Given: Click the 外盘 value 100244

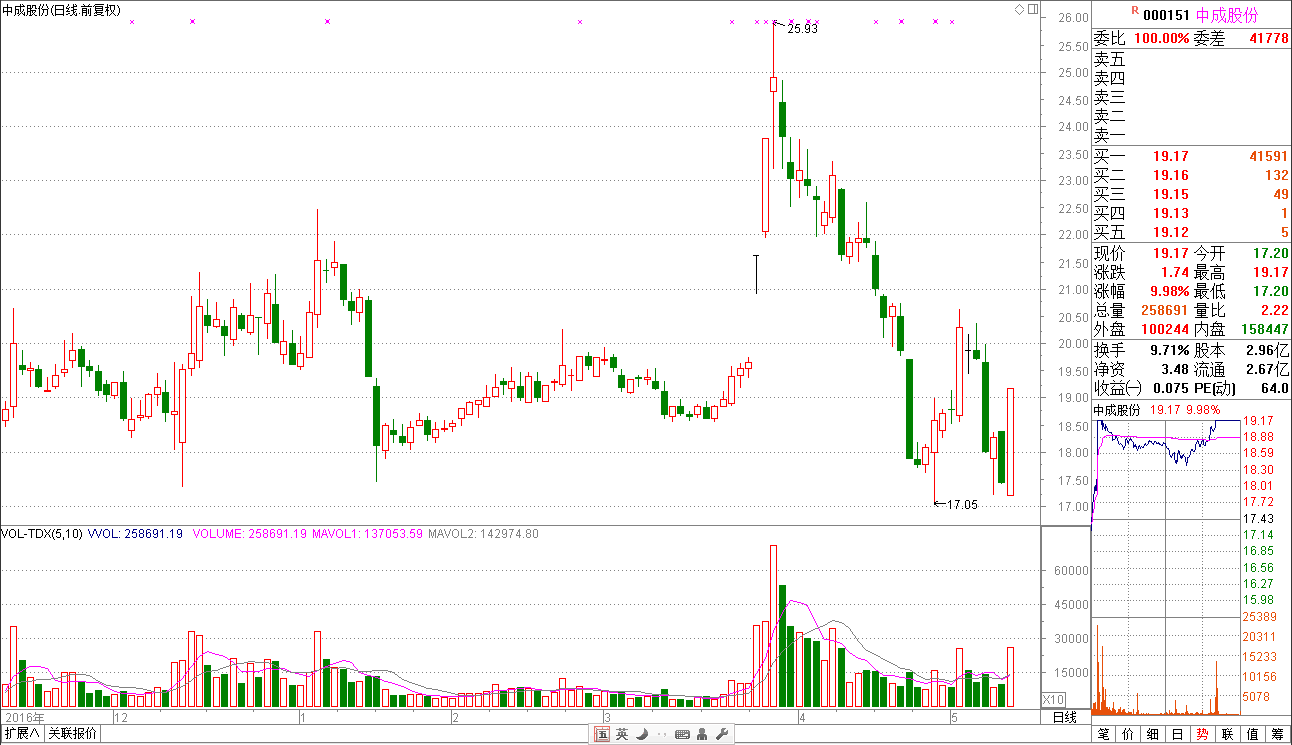Looking at the screenshot, I should [x=1166, y=329].
